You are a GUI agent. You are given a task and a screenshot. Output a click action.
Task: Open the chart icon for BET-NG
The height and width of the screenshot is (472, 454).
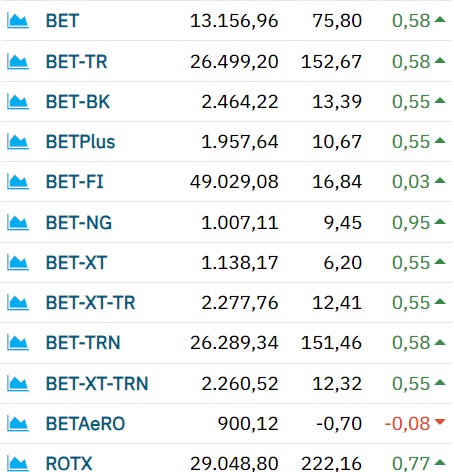coord(18,223)
